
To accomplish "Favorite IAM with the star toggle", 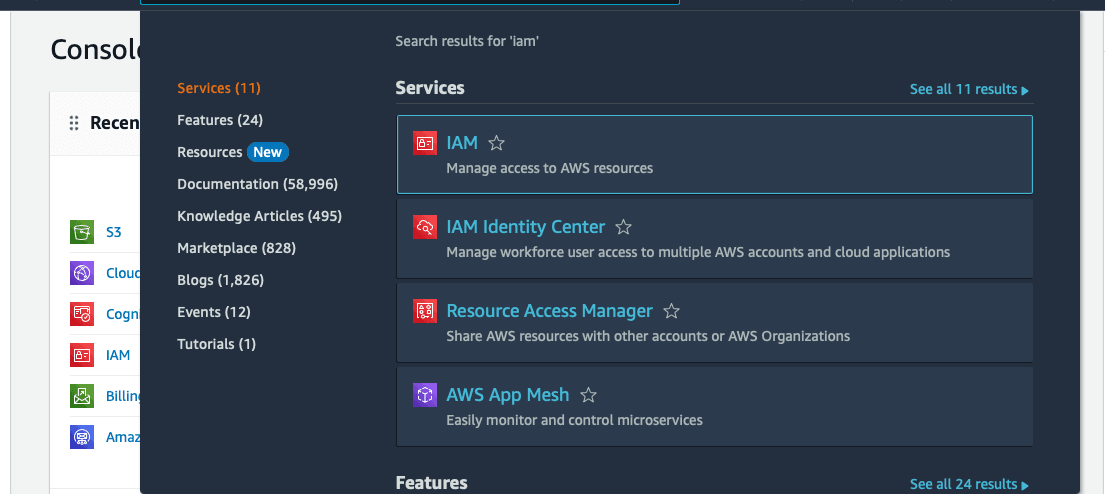I will tap(496, 144).
